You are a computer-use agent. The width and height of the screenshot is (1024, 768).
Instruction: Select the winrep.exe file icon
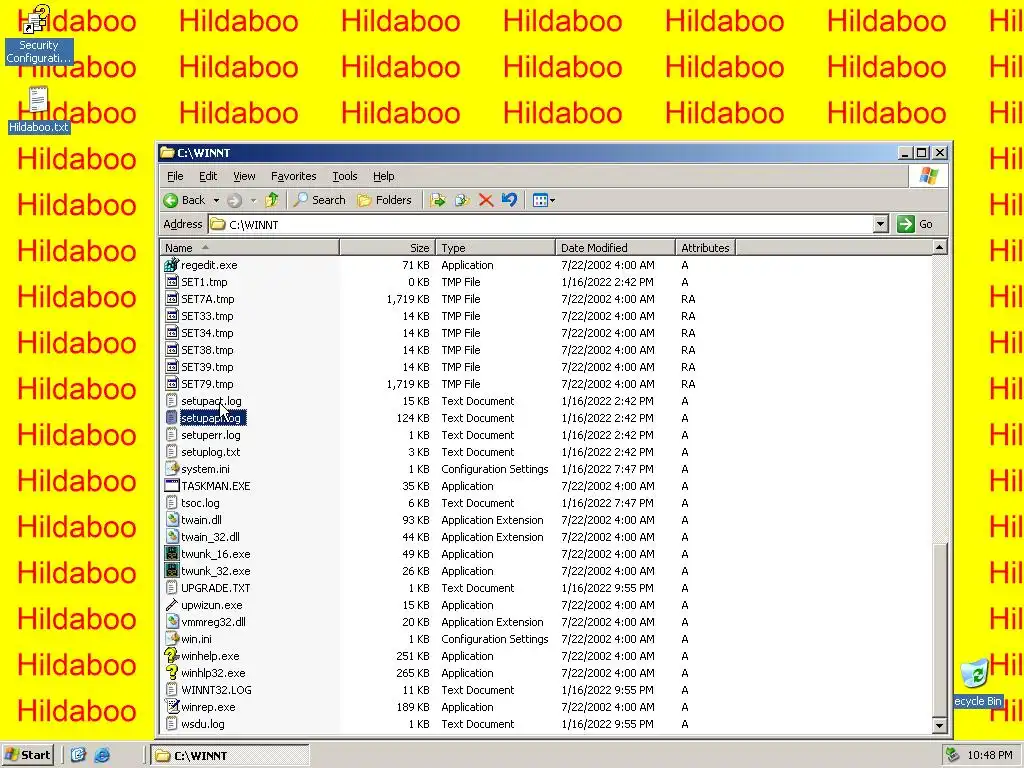172,707
